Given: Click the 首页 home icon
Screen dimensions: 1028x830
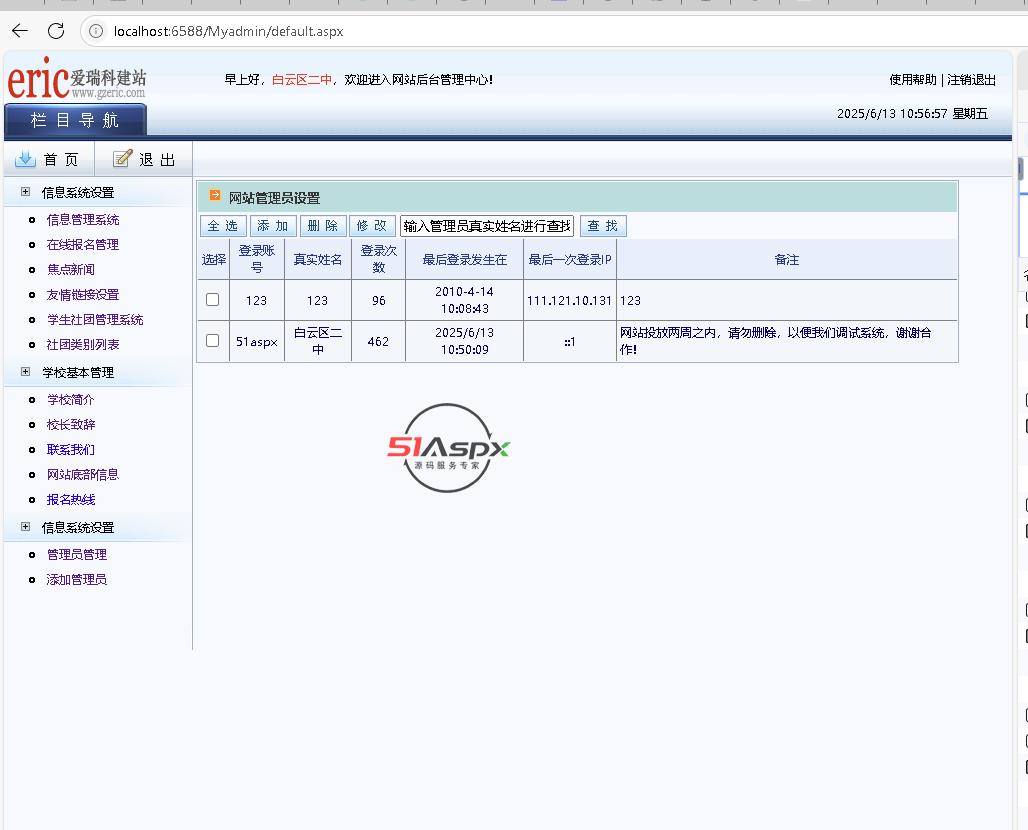Looking at the screenshot, I should pos(25,159).
